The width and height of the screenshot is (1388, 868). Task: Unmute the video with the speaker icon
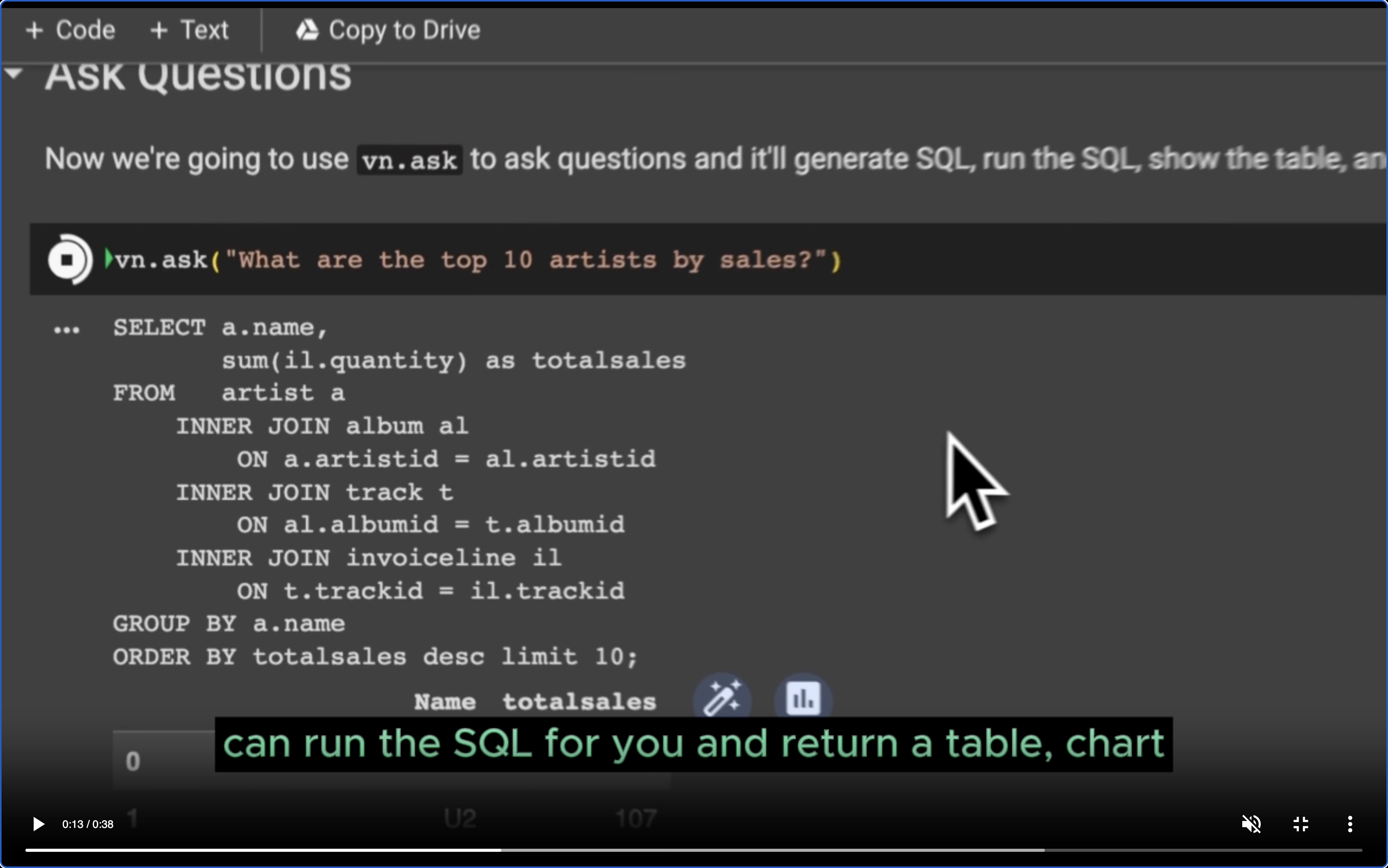point(1251,824)
